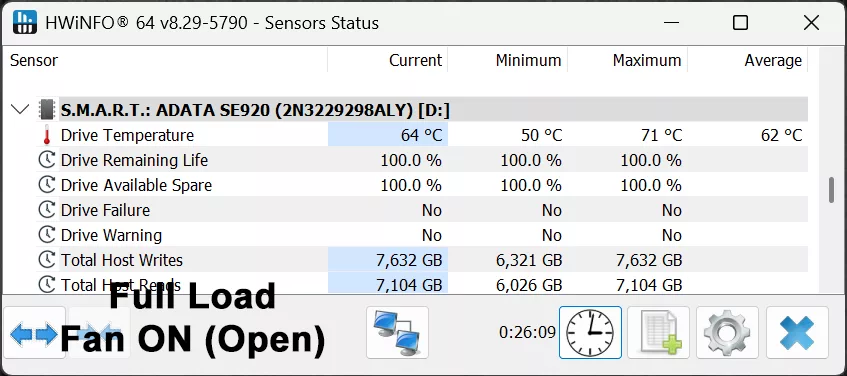Select the Drive Failure row label

pyautogui.click(x=105, y=210)
